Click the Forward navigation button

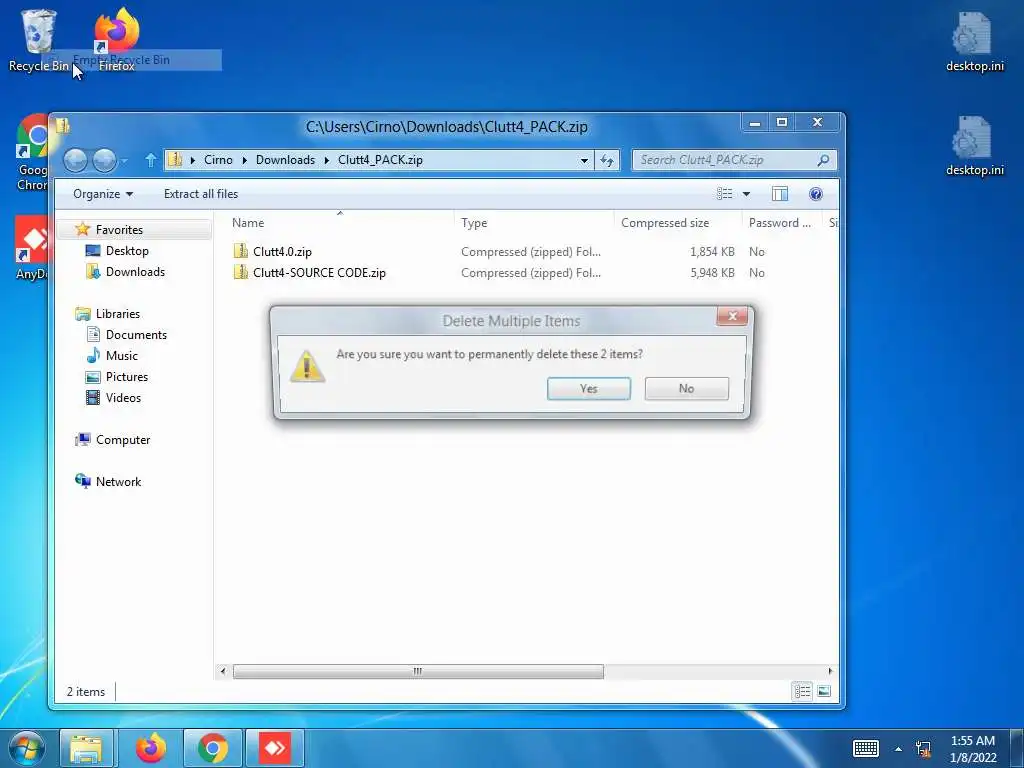[104, 160]
